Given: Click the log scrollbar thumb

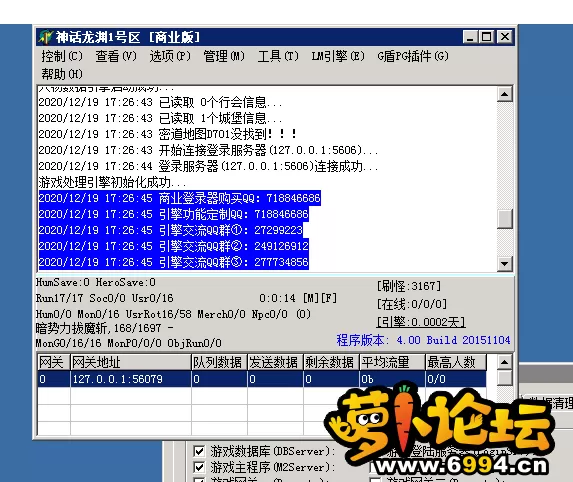Looking at the screenshot, I should point(505,218).
